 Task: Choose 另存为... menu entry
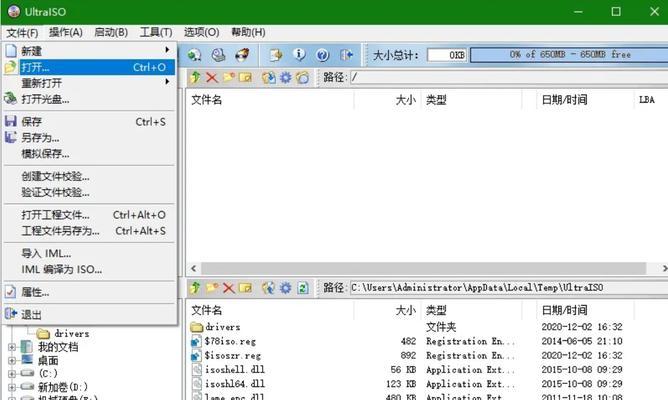[x=89, y=138]
